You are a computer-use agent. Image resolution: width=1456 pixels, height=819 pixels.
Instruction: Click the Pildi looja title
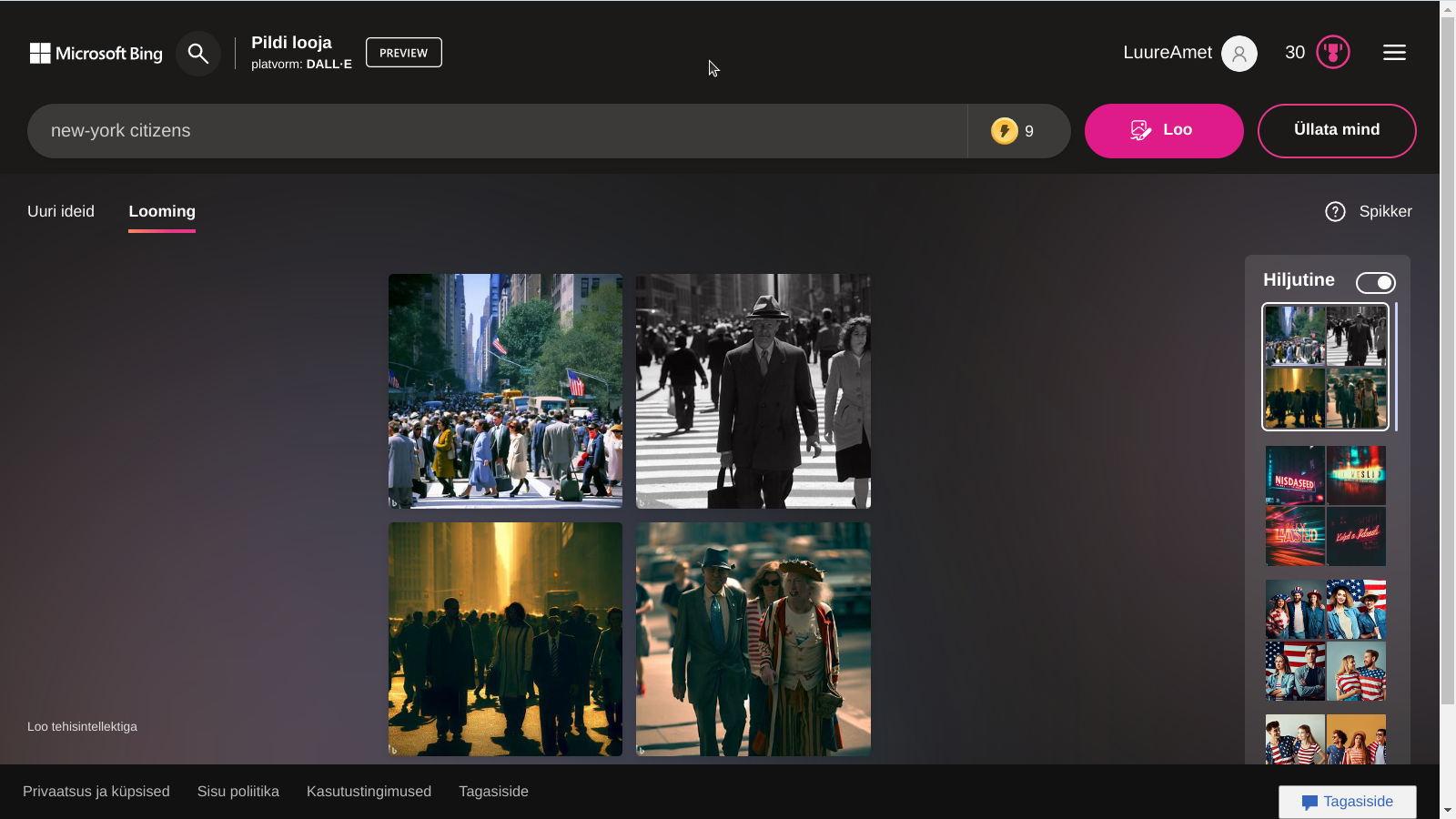click(291, 43)
